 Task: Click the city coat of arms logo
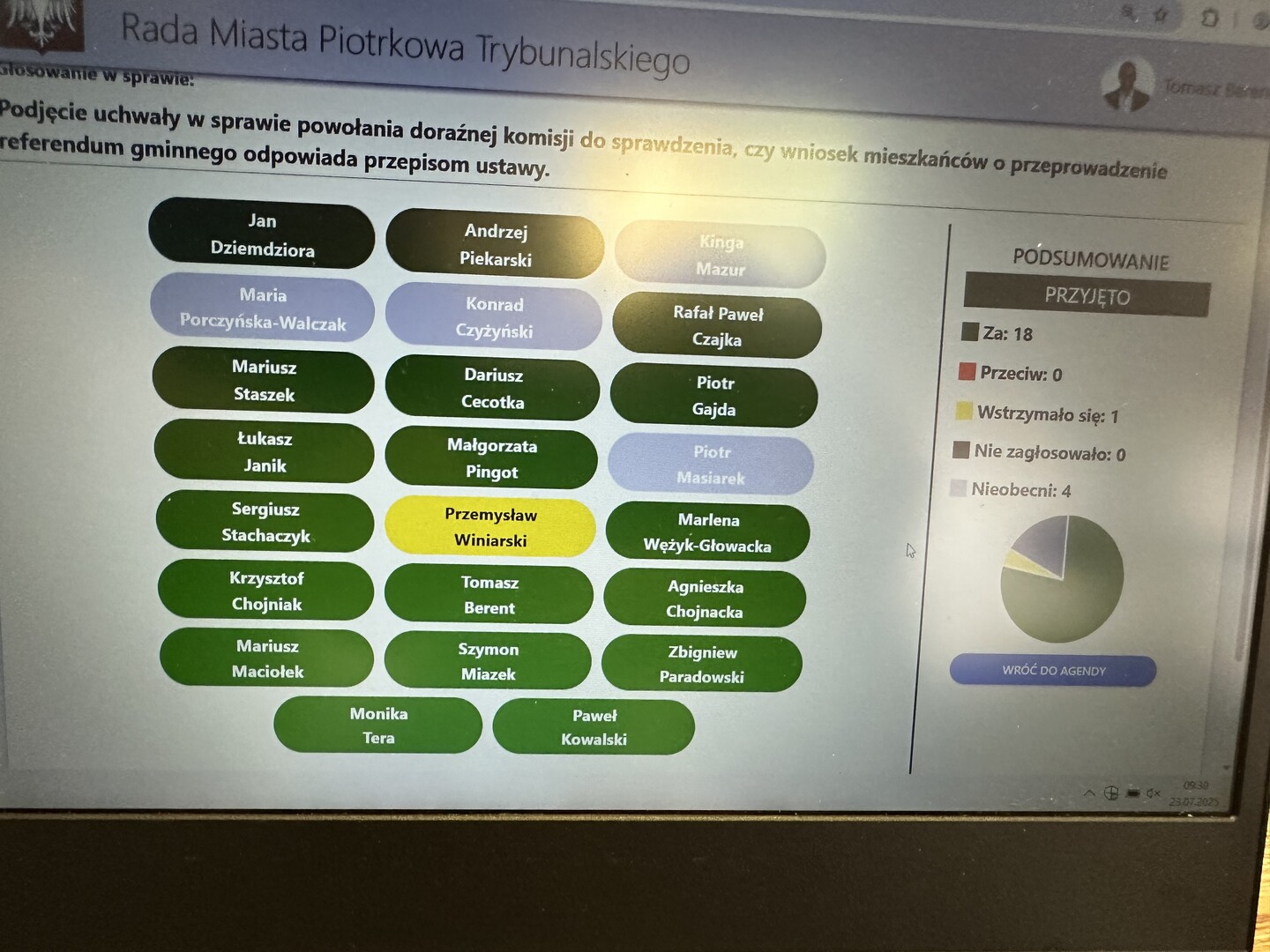pyautogui.click(x=40, y=24)
